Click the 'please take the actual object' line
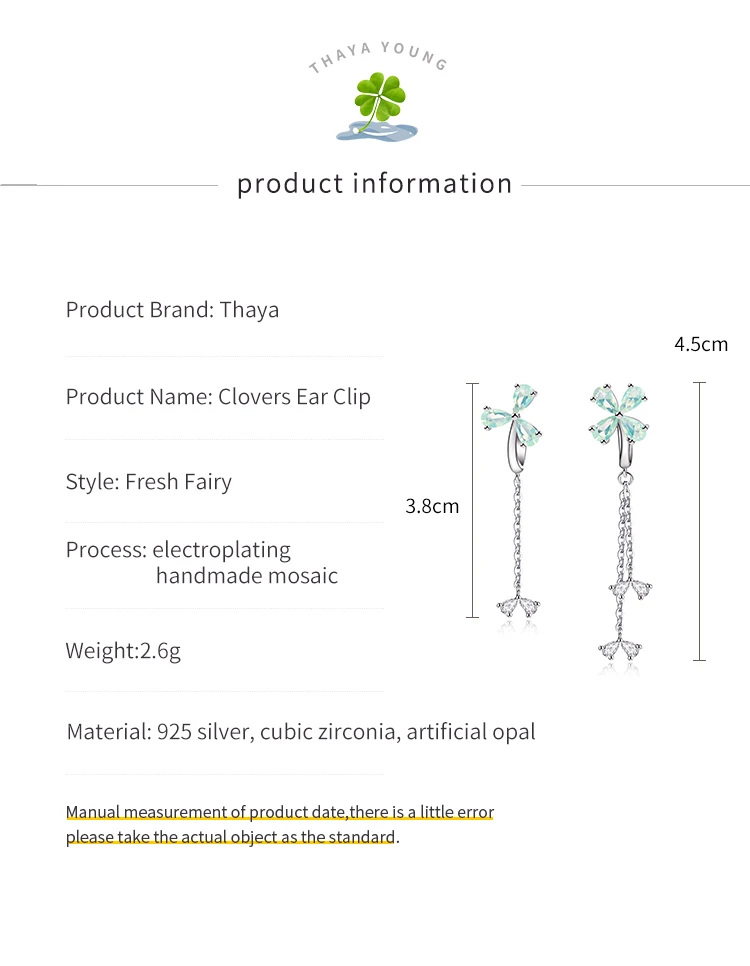This screenshot has height=966, width=750. (232, 837)
